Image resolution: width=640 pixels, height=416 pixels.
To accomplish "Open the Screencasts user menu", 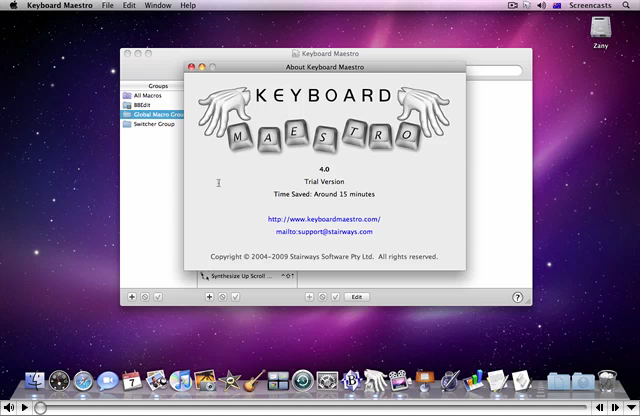I will [590, 5].
